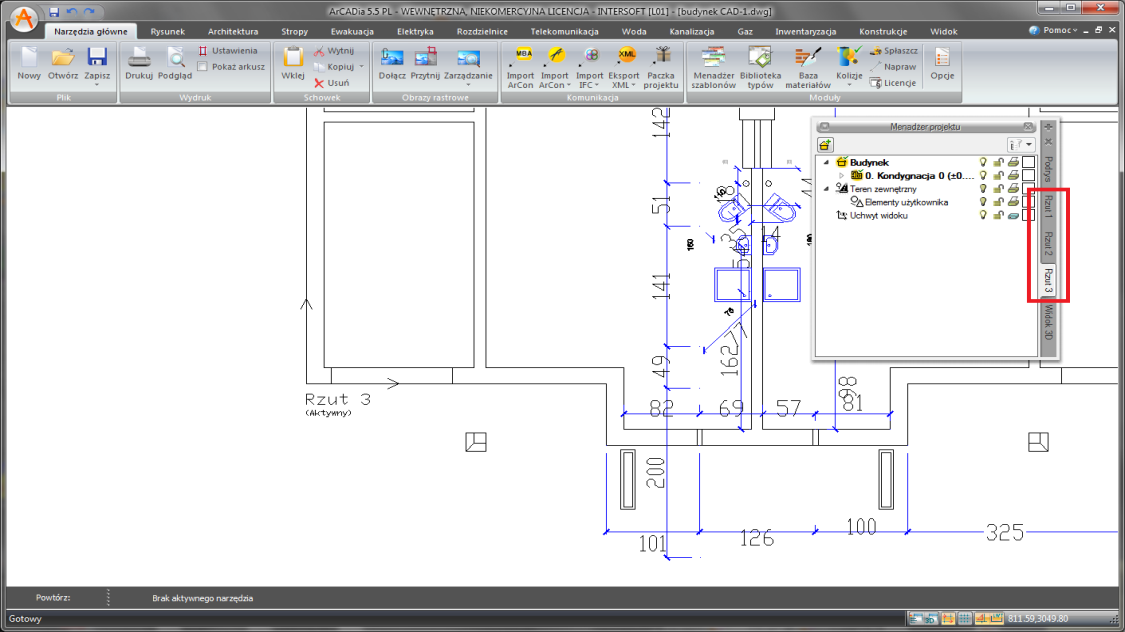The image size is (1125, 632).
Task: Collapse the Teren zewnętrzny tree node
Action: [827, 189]
